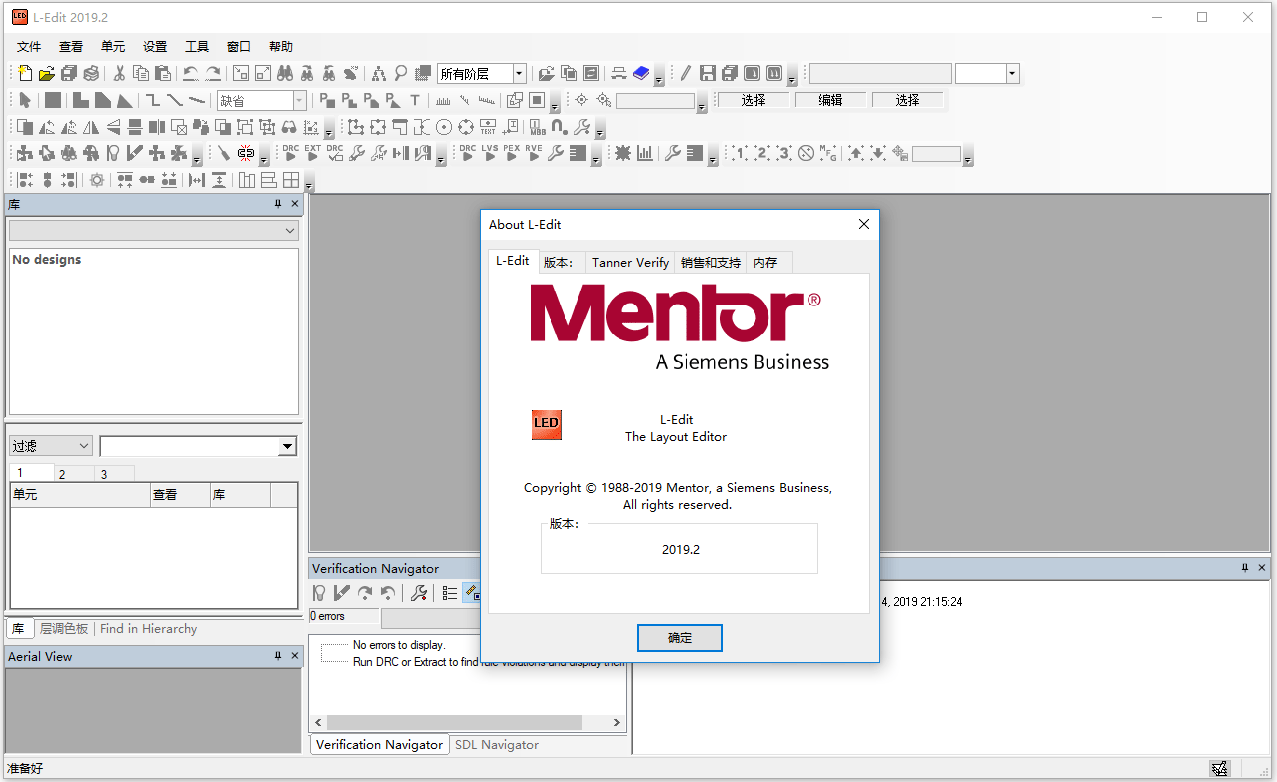
Task: Click the histogram chart icon
Action: (644, 153)
